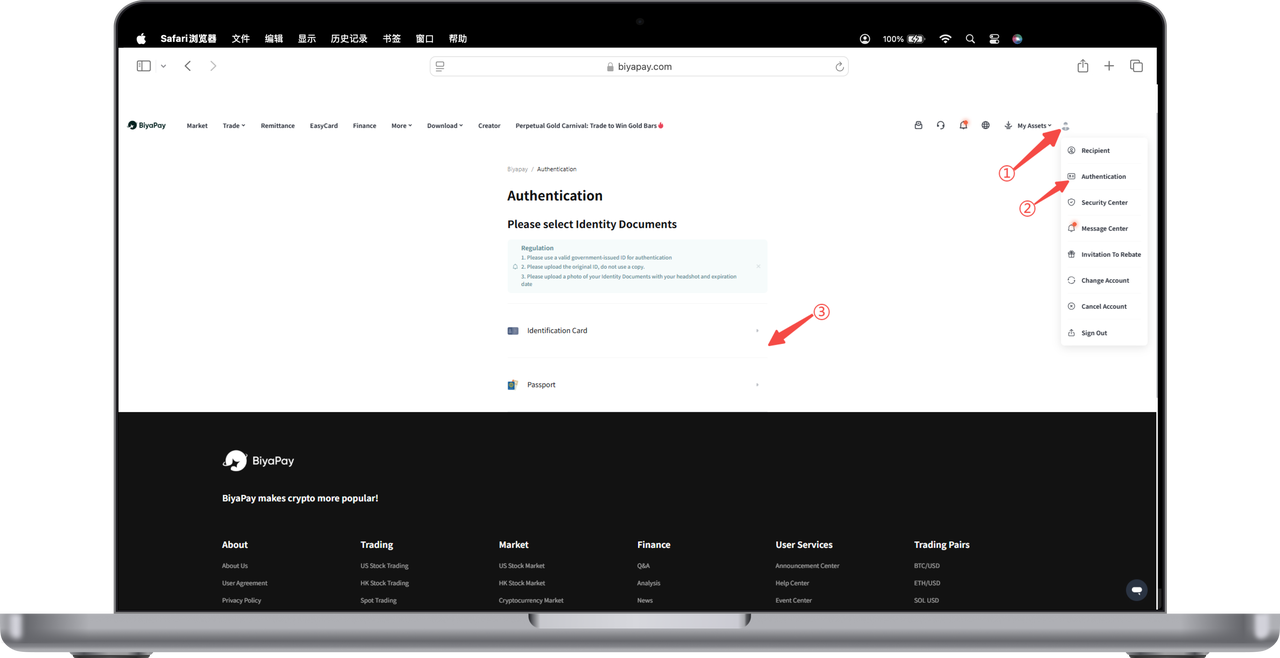Open the Privacy Policy footer link
Screen dimensions: 1280x658
[241, 601]
